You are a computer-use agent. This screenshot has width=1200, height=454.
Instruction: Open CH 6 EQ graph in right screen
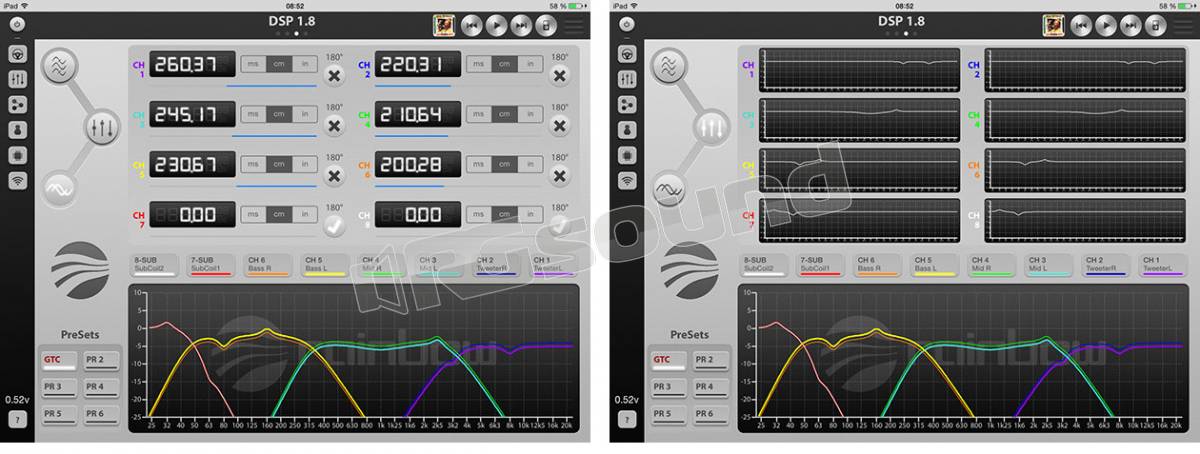pyautogui.click(x=1086, y=169)
